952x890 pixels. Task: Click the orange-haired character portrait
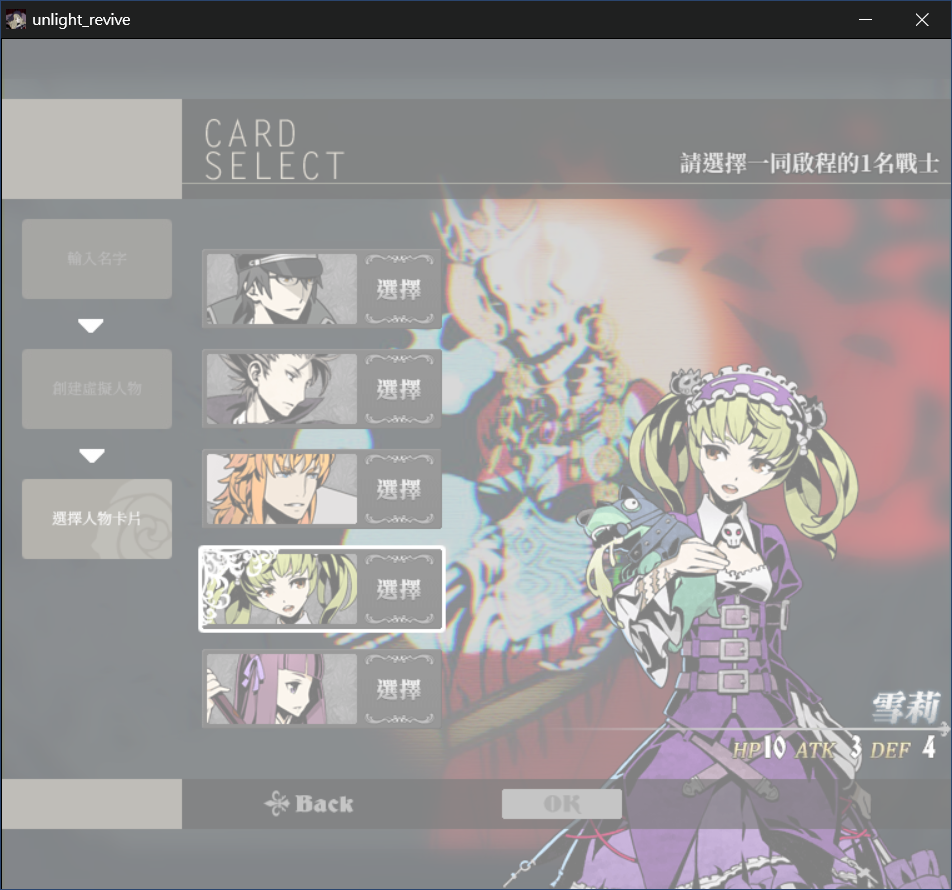point(282,489)
